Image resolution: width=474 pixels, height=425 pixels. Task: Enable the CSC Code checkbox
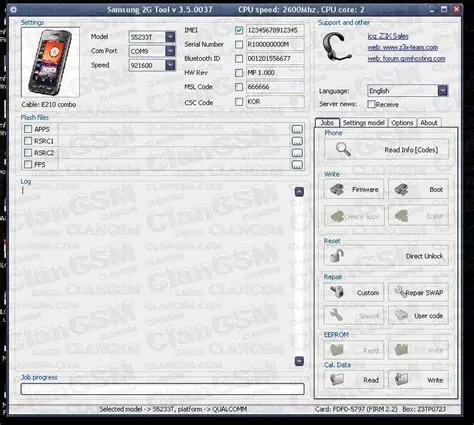[x=239, y=102]
